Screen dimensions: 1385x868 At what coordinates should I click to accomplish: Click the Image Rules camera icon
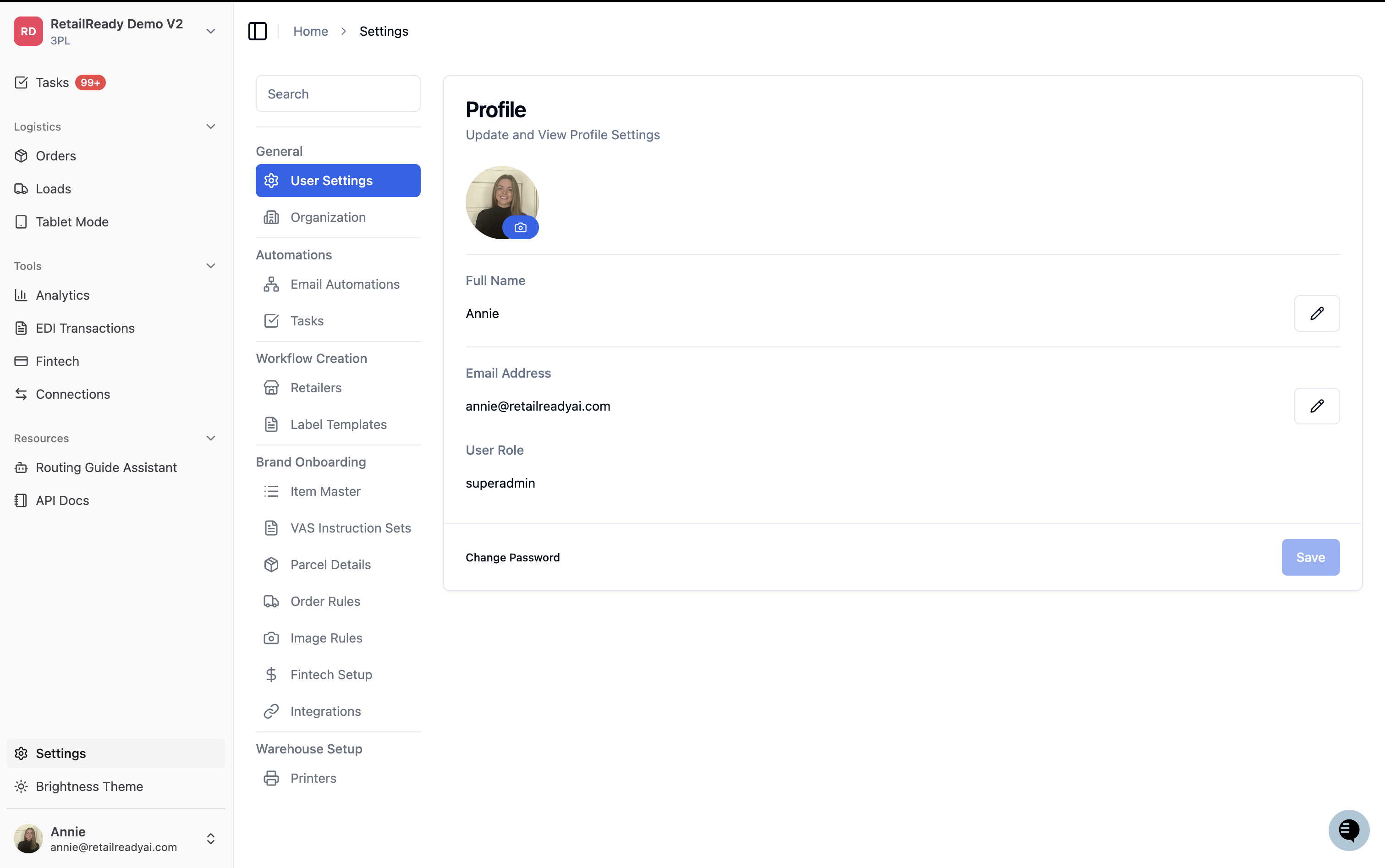pyautogui.click(x=271, y=638)
